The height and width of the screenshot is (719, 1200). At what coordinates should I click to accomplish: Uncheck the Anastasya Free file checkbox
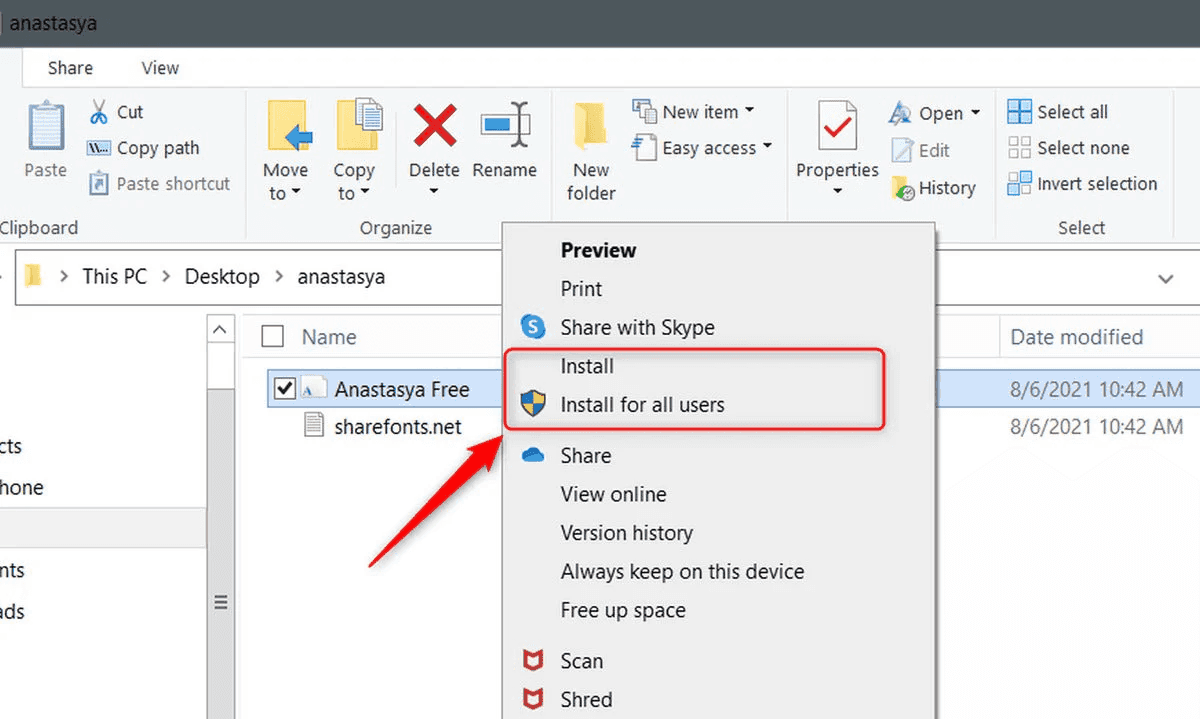285,389
